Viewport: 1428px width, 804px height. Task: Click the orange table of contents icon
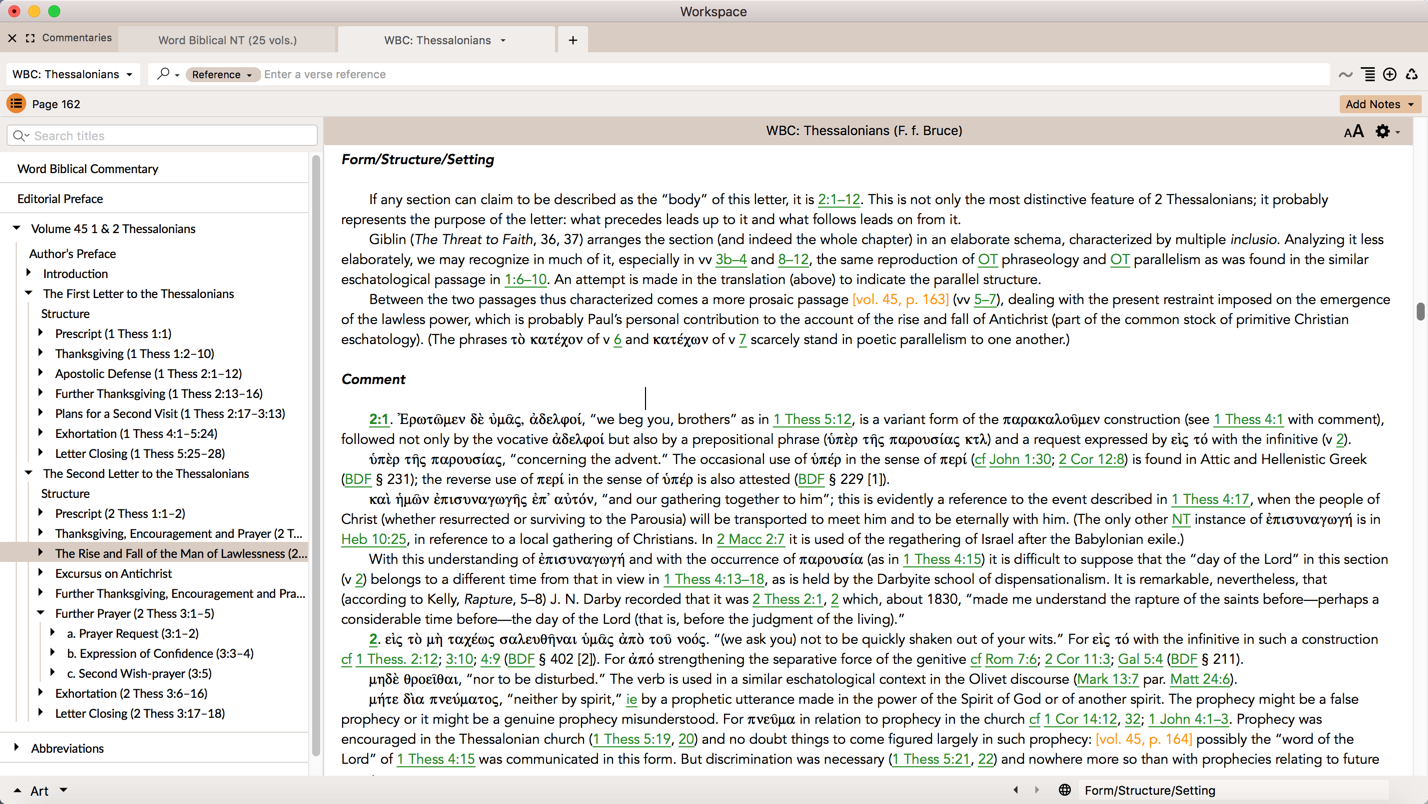click(16, 104)
